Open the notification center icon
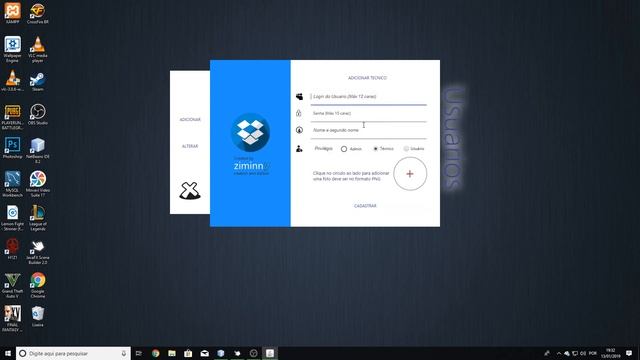The image size is (640, 360). (x=629, y=353)
